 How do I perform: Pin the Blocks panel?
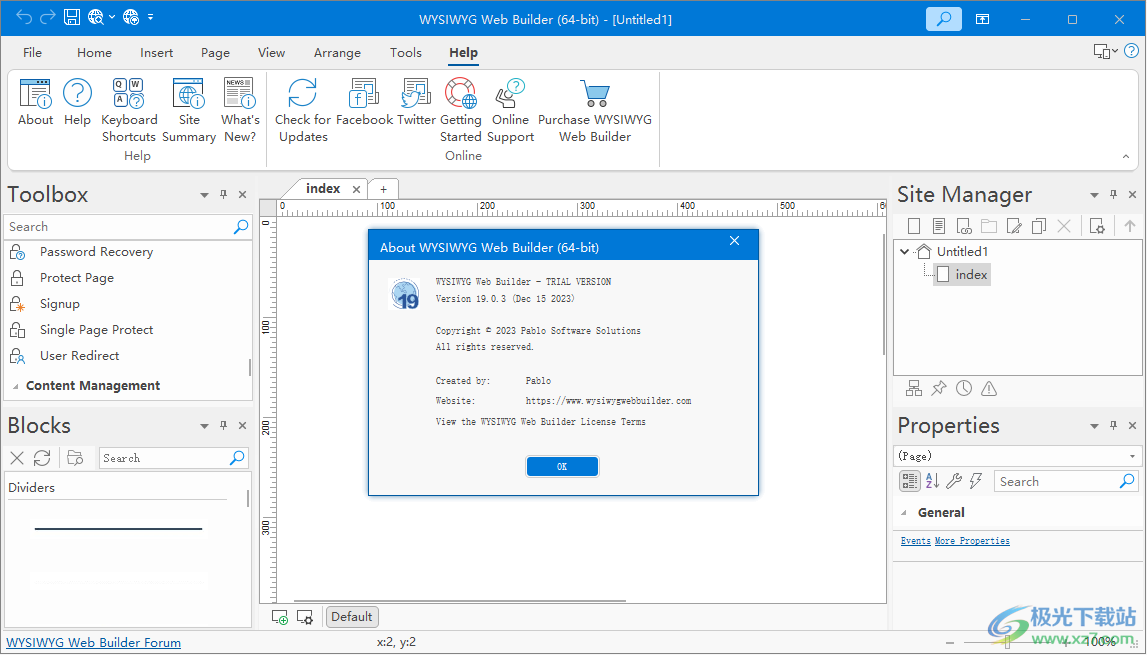(223, 425)
